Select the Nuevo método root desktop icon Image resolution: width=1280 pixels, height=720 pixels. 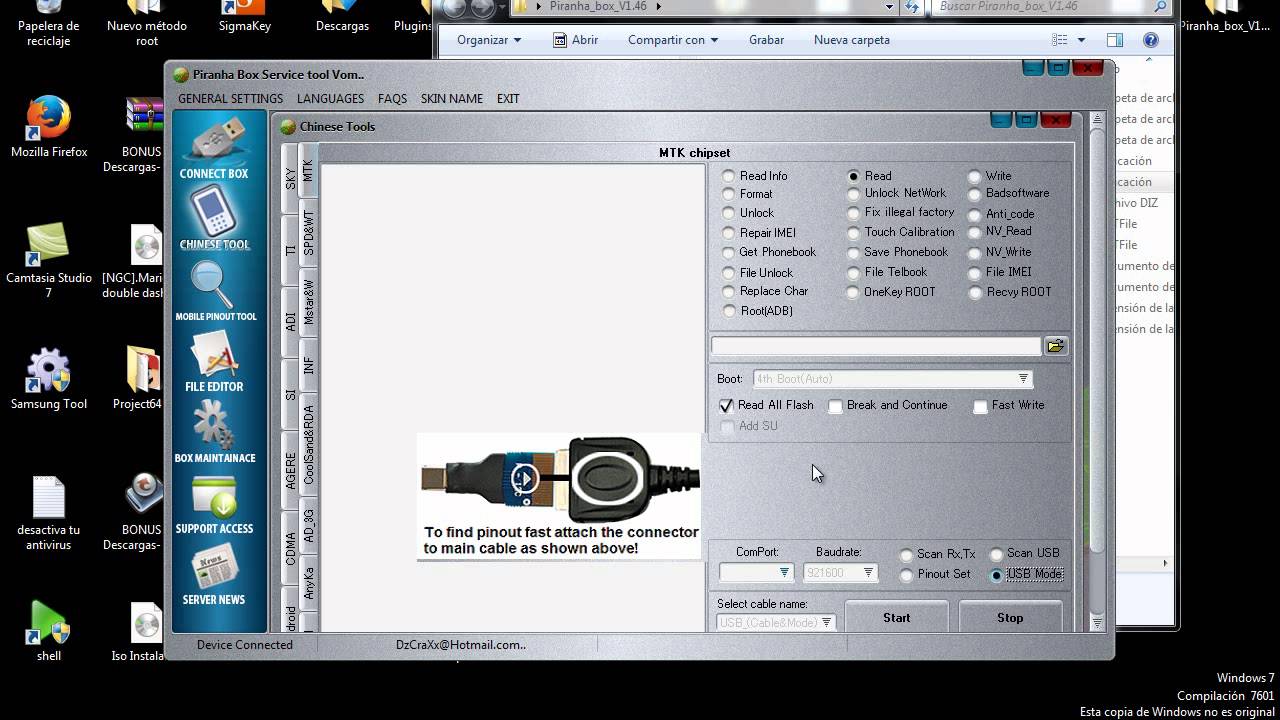point(147,25)
